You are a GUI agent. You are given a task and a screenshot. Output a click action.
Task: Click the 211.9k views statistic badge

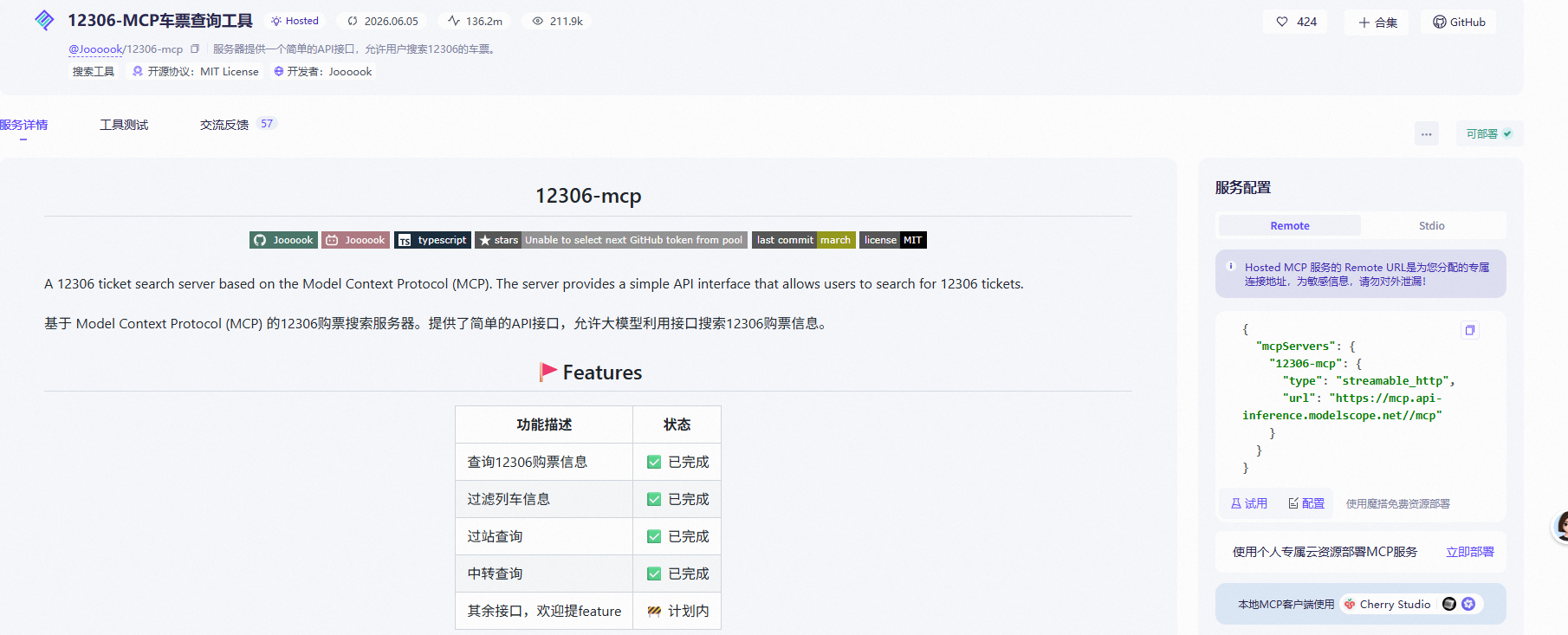pos(557,21)
